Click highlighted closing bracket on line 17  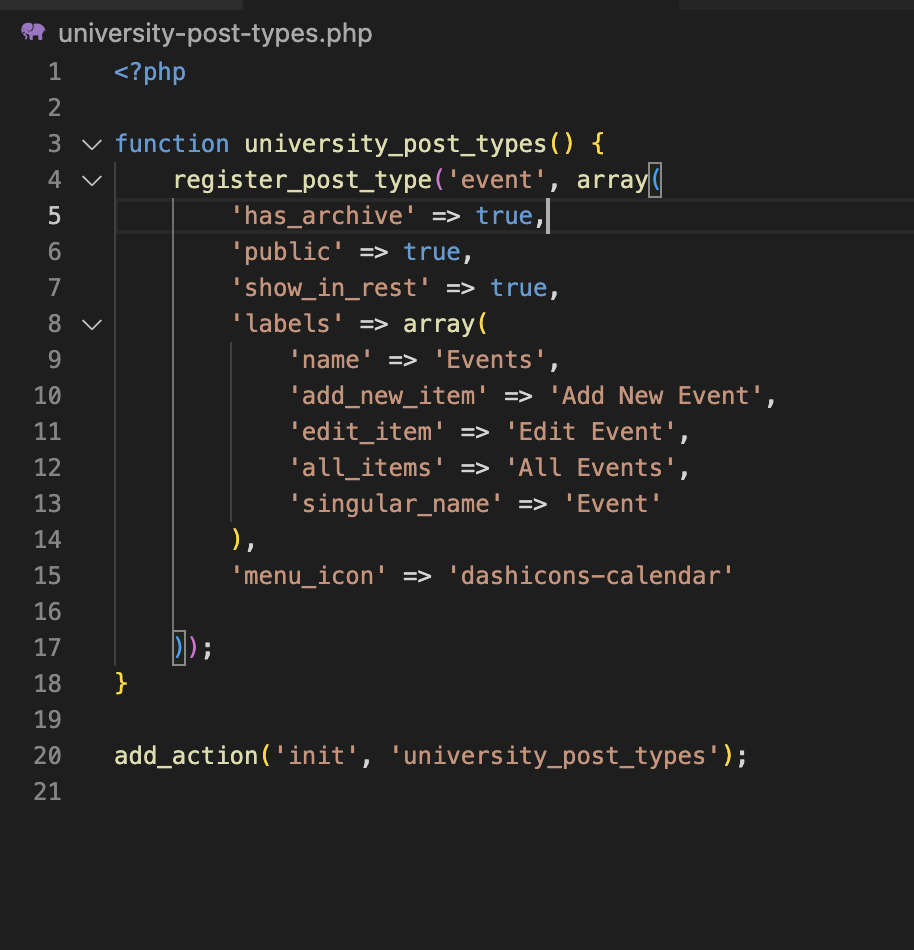(x=179, y=648)
